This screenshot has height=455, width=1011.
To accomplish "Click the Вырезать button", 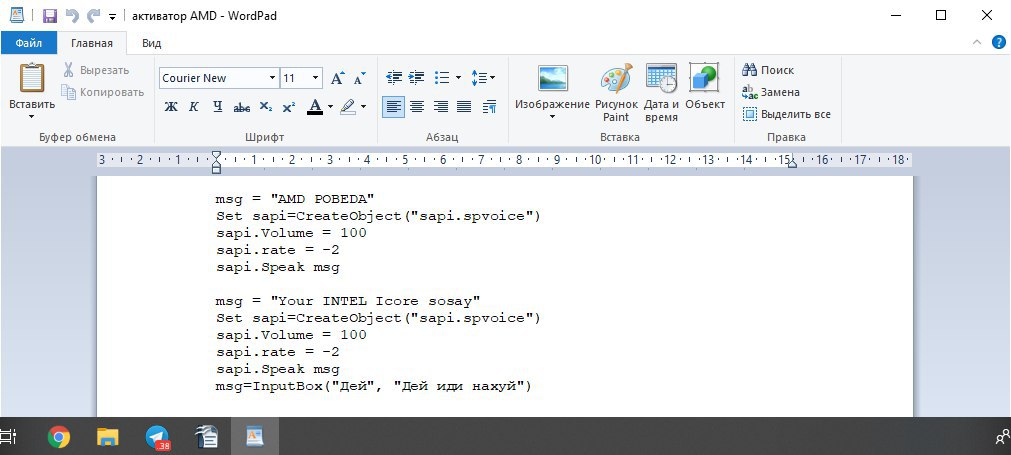I will click(x=96, y=70).
